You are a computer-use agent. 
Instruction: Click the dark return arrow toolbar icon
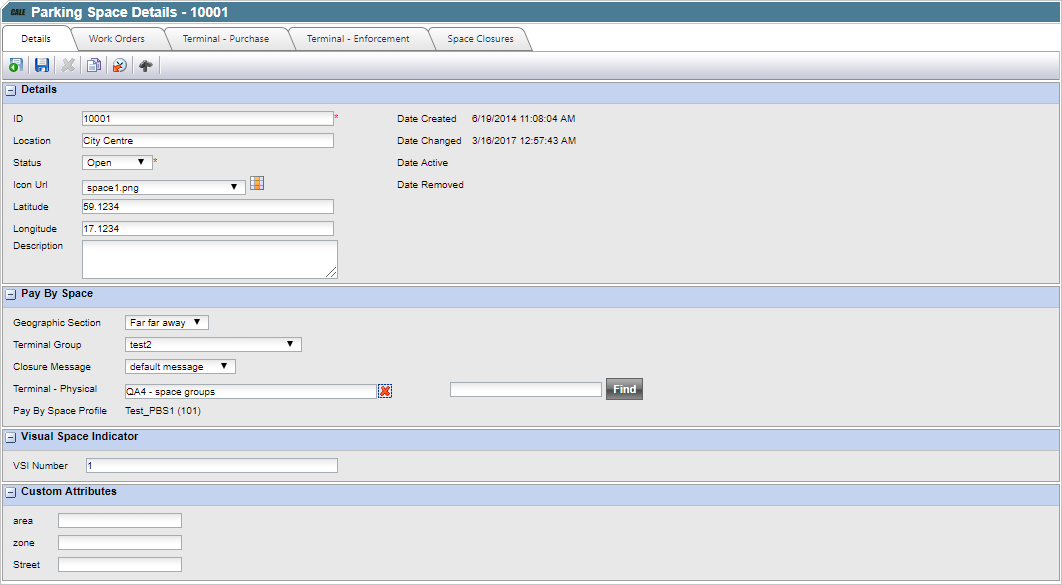(146, 66)
